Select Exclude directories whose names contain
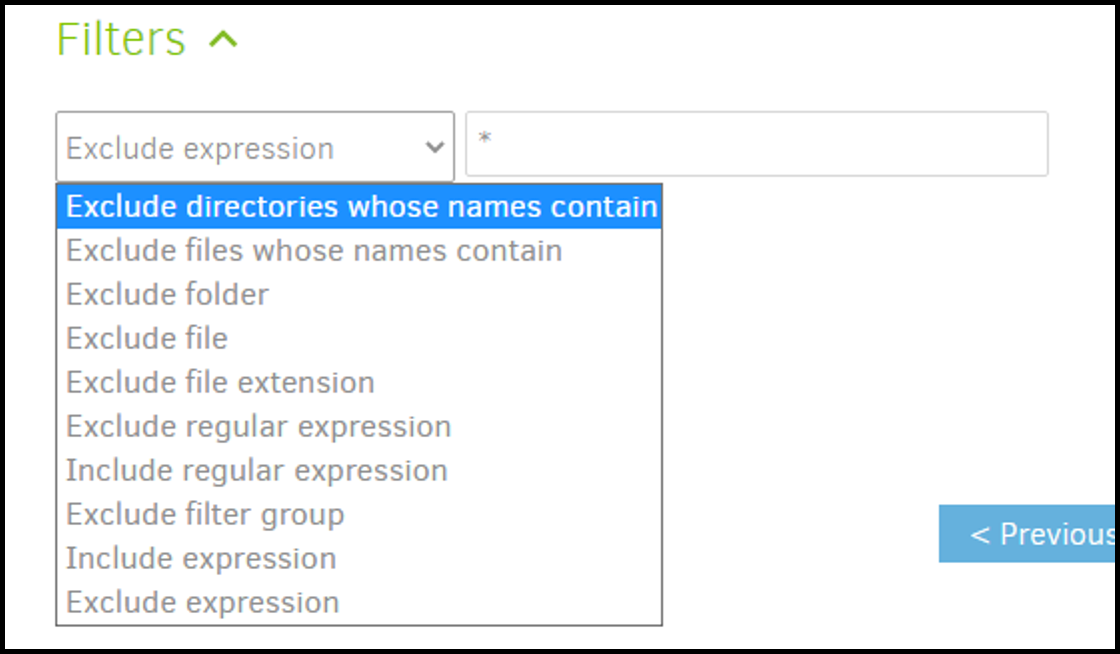The height and width of the screenshot is (654, 1120). click(x=360, y=207)
